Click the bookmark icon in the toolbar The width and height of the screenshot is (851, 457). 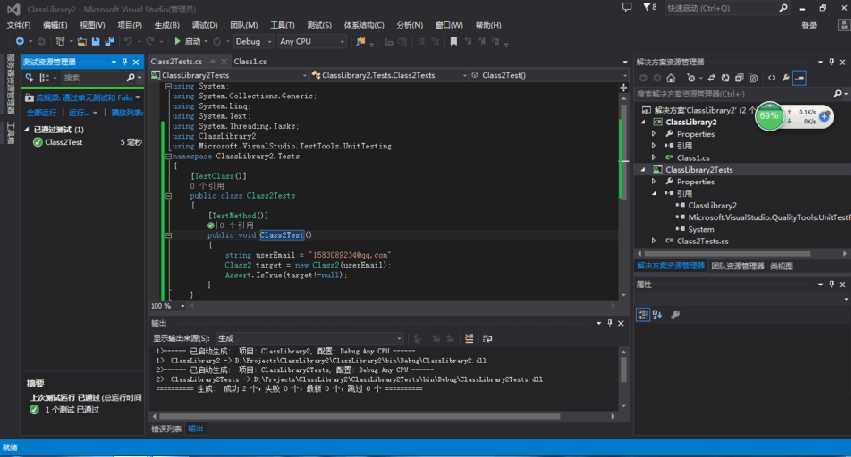point(453,41)
